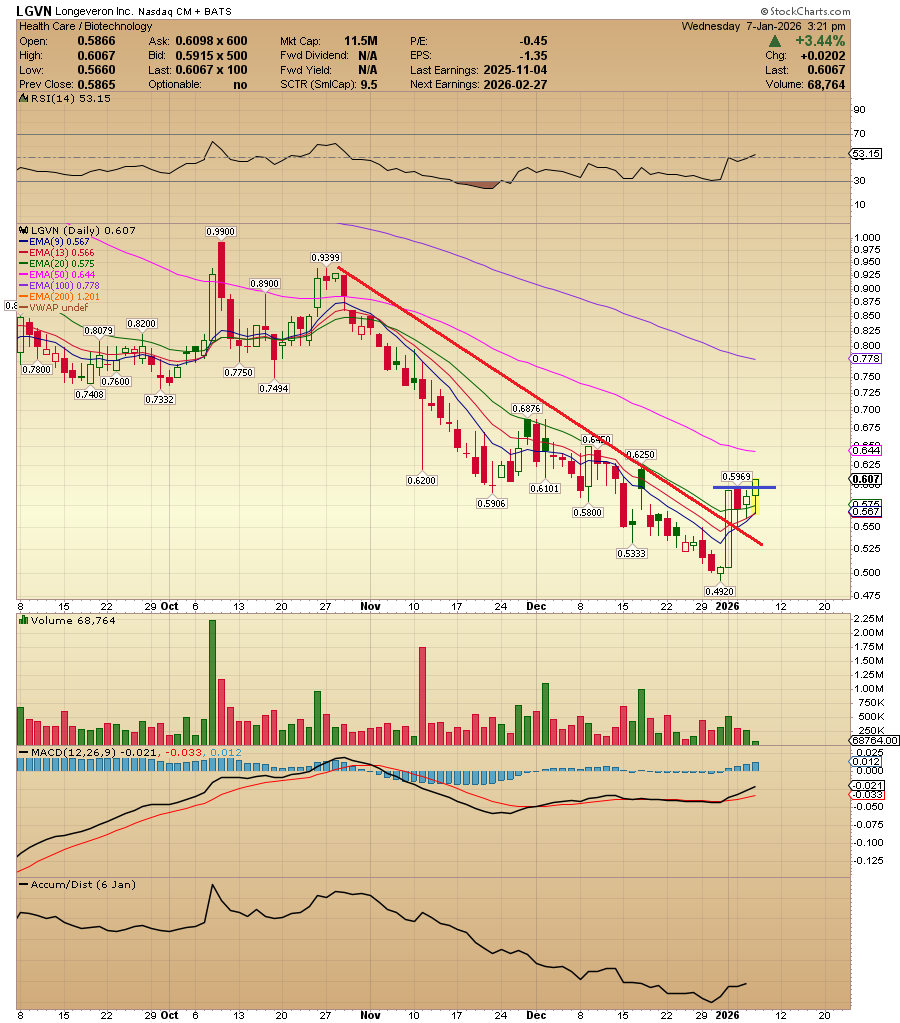Click the EMA(13) 0.566 legend entry
This screenshot has height=1023, width=900.
[x=61, y=253]
